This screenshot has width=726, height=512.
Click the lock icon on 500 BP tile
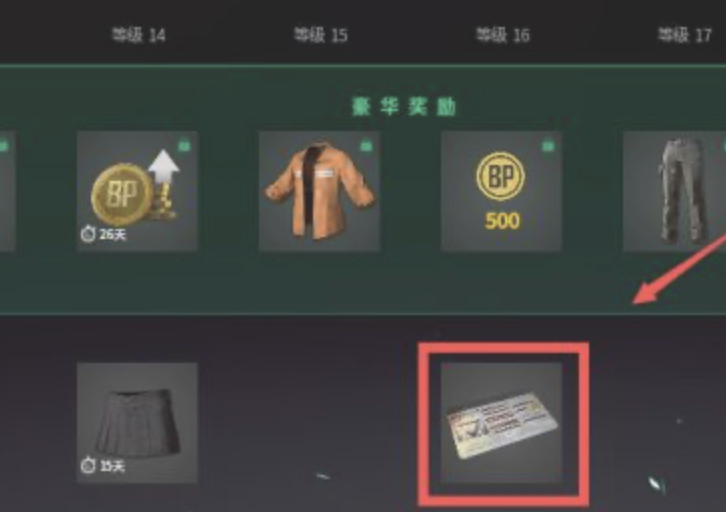pos(548,146)
